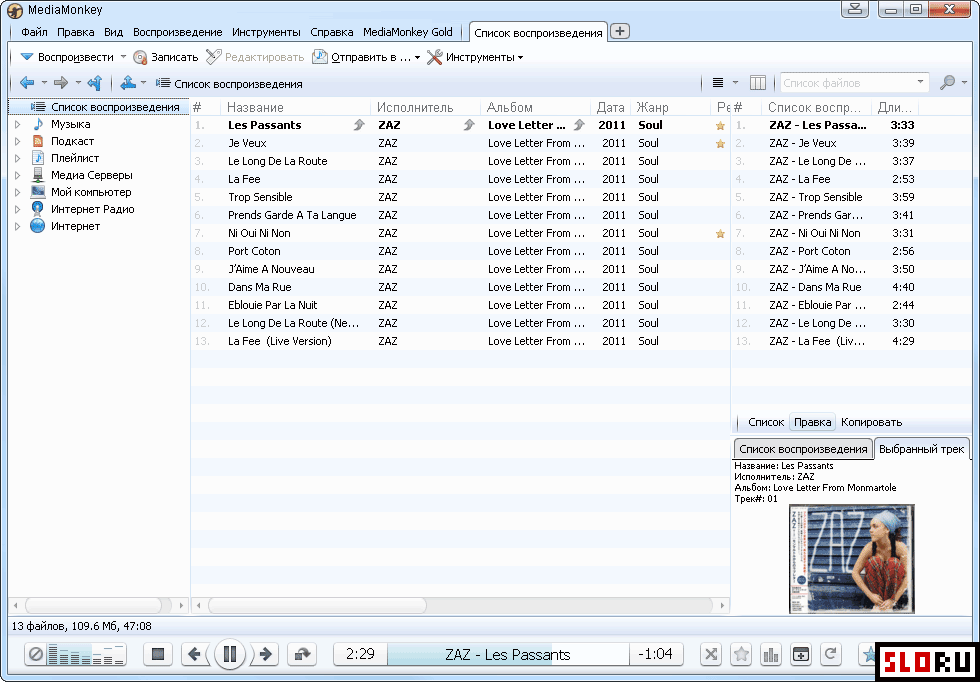Open the equalizer bars icon in player

pos(771,654)
